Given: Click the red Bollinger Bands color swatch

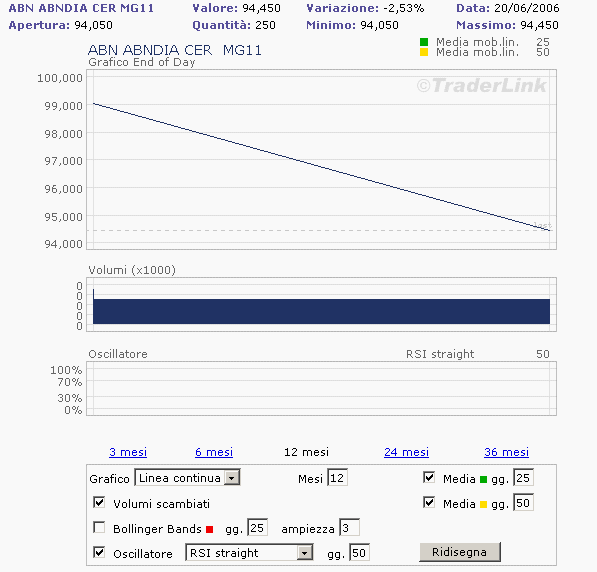Looking at the screenshot, I should pos(209,529).
